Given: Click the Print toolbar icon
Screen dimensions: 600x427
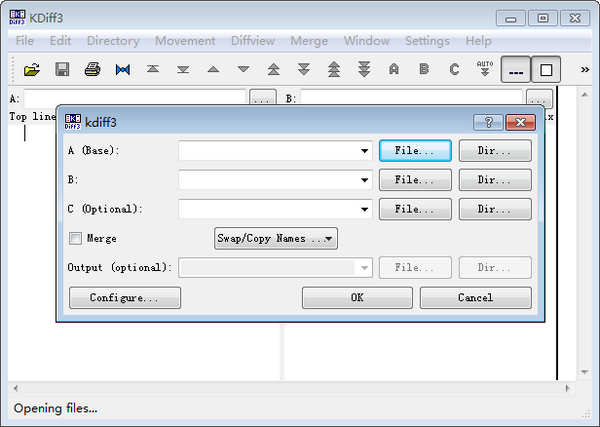Looking at the screenshot, I should pyautogui.click(x=92, y=69).
